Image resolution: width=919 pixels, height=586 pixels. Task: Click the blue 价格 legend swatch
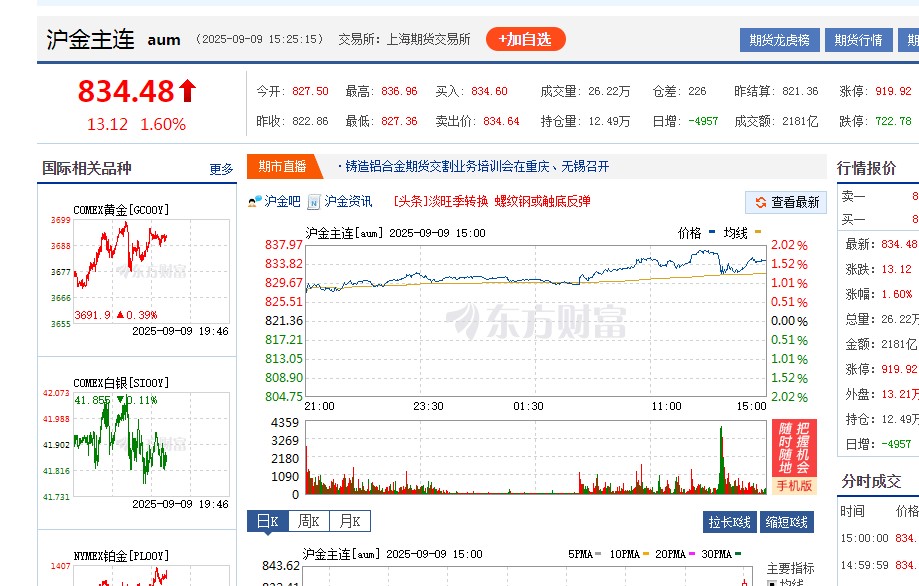click(712, 232)
